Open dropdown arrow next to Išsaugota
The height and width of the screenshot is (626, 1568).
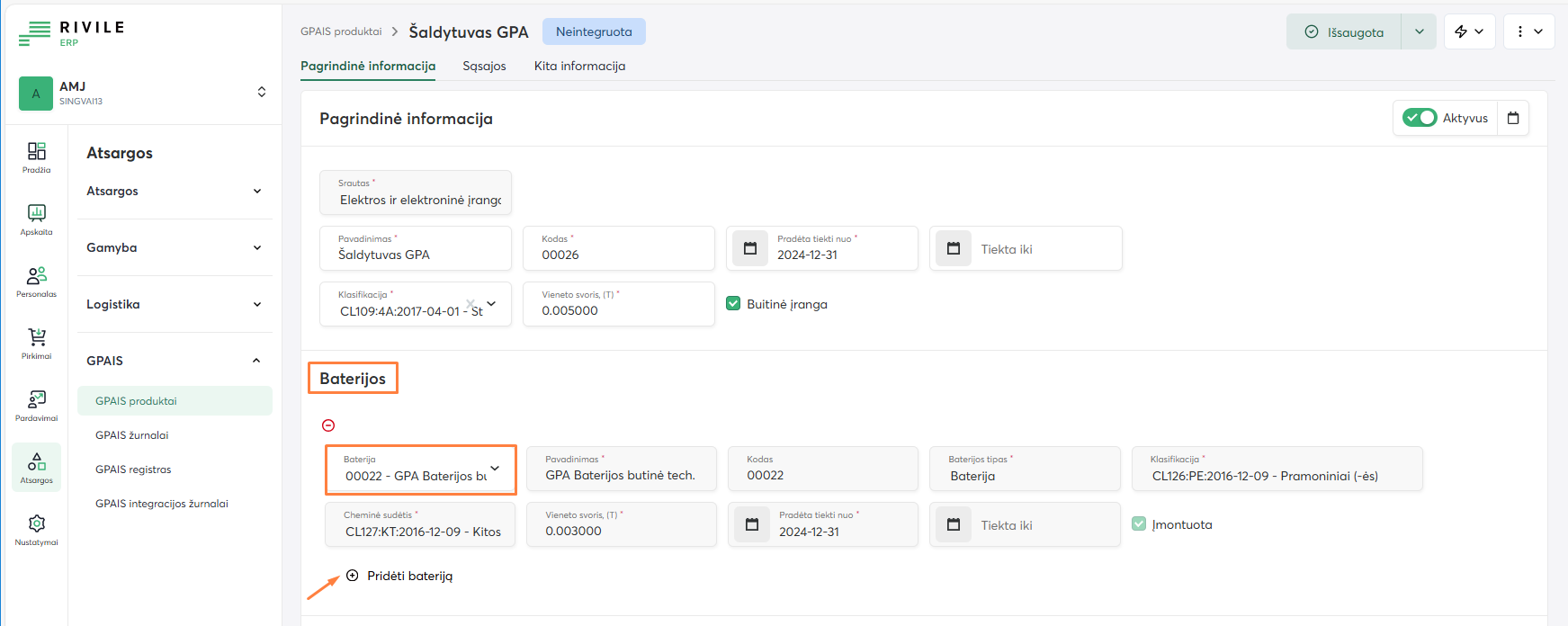[x=1419, y=31]
